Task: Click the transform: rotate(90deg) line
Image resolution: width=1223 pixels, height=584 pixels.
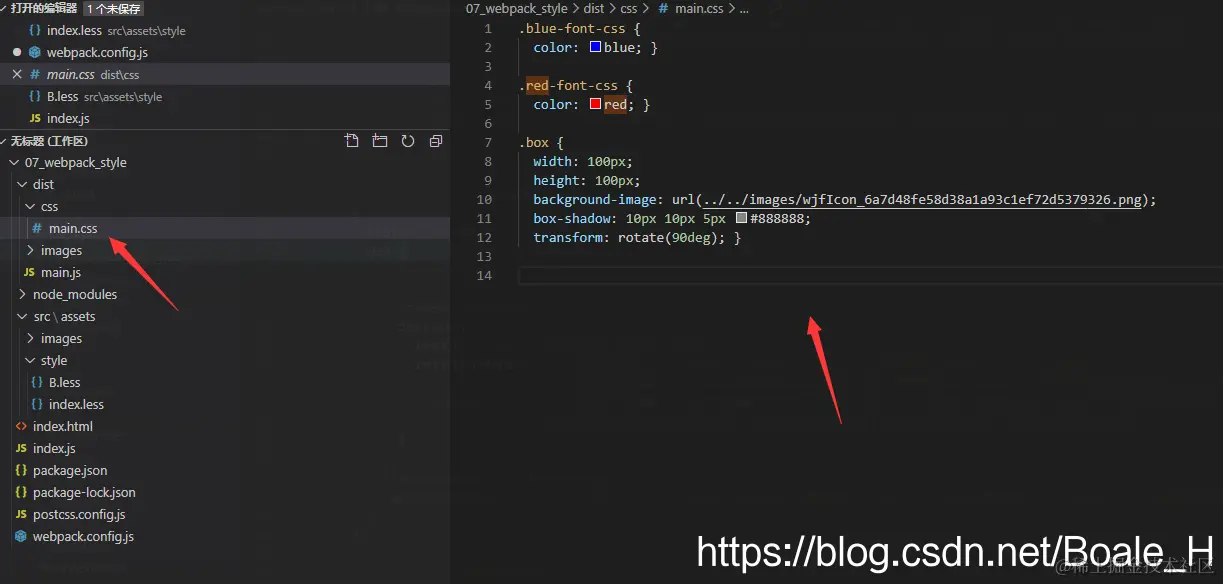Action: coord(637,237)
